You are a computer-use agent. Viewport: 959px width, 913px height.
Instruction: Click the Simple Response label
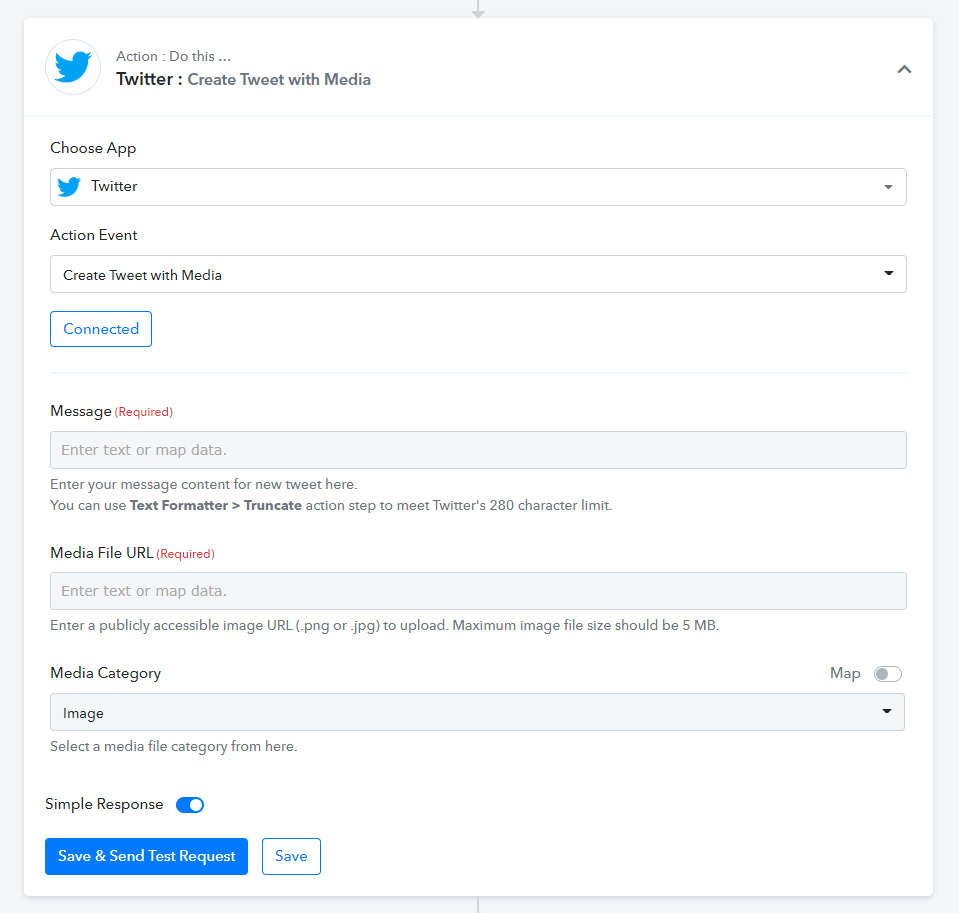[x=104, y=804]
